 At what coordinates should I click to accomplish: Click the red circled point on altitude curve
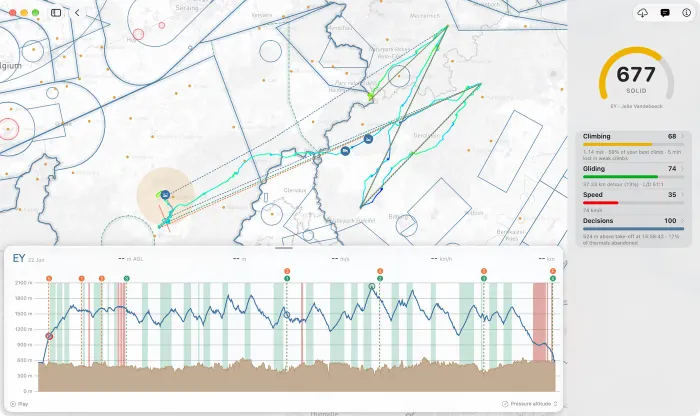[49, 336]
